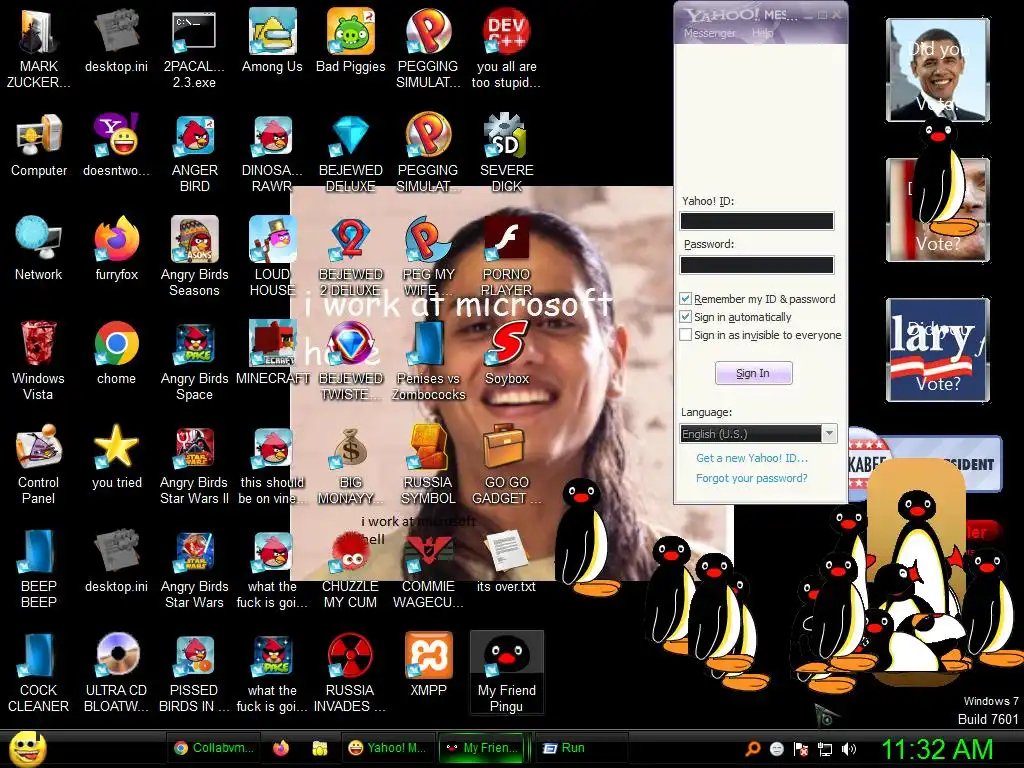The image size is (1024, 768).
Task: Open the Soybox desktop icon
Action: [x=506, y=353]
